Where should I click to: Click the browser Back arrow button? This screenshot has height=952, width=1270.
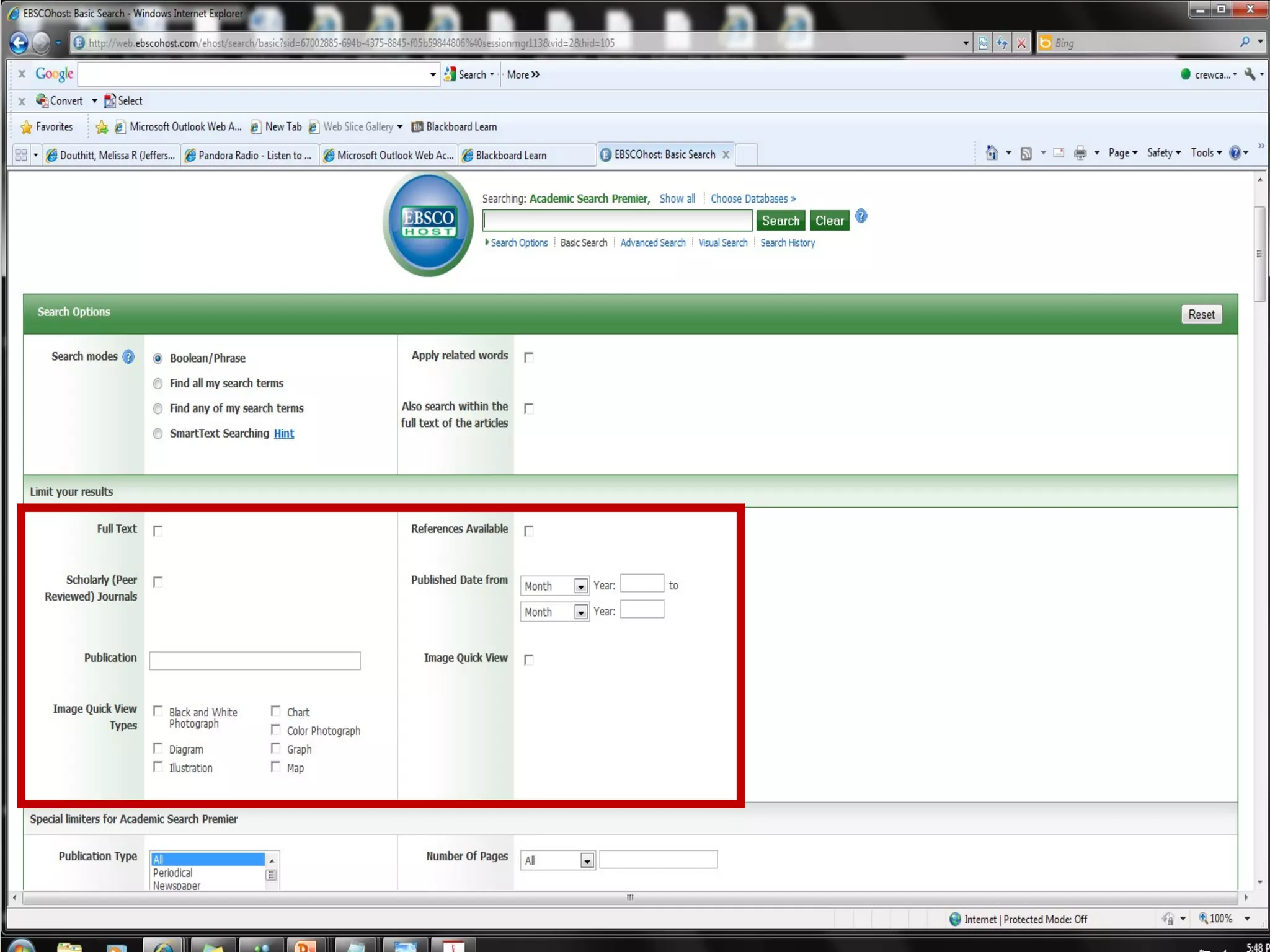19,43
